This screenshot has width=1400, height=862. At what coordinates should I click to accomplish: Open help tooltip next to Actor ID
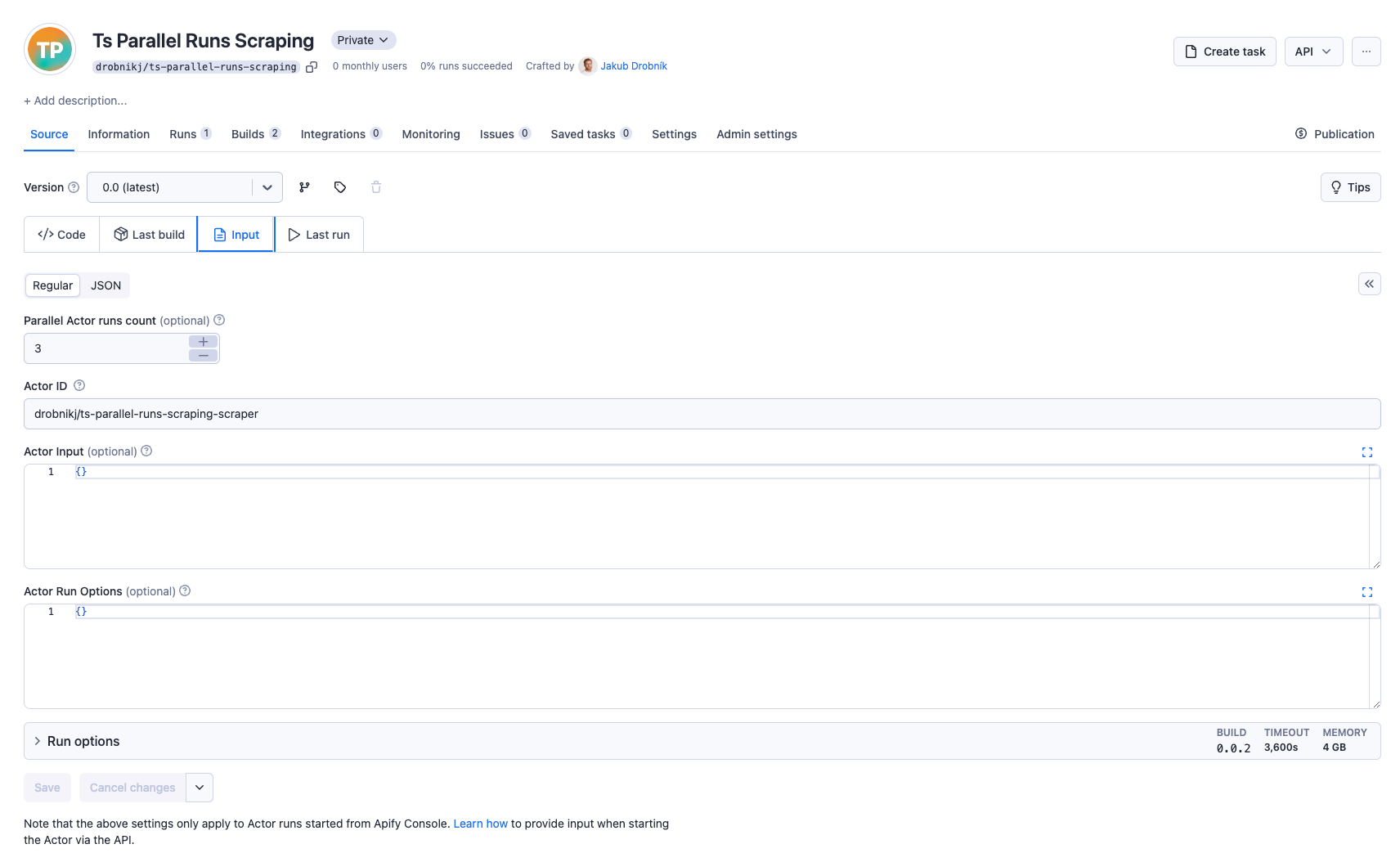point(79,385)
